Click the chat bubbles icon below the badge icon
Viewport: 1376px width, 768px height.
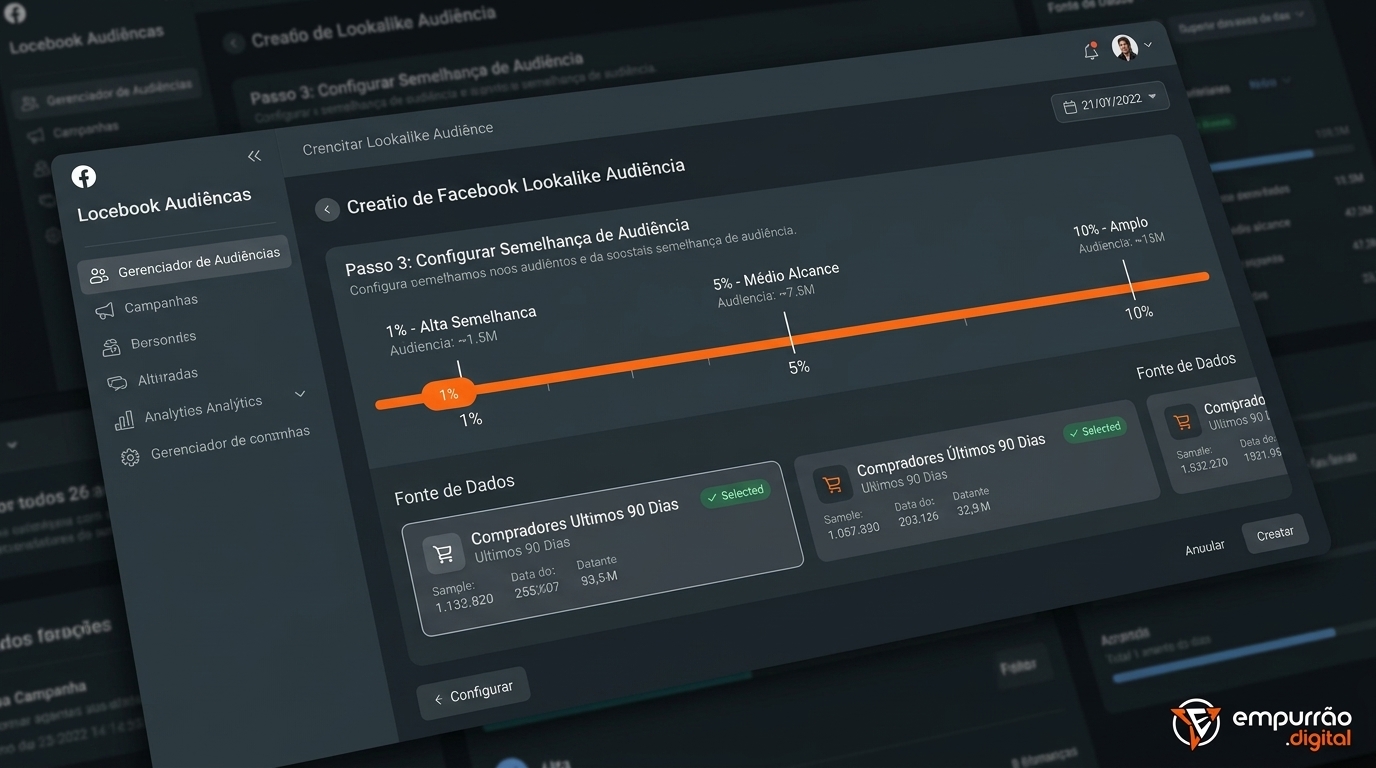click(x=117, y=382)
